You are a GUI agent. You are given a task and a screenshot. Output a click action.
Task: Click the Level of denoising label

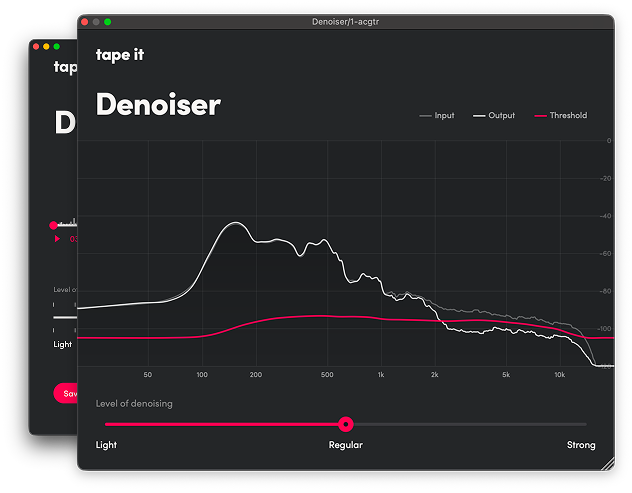click(x=134, y=404)
